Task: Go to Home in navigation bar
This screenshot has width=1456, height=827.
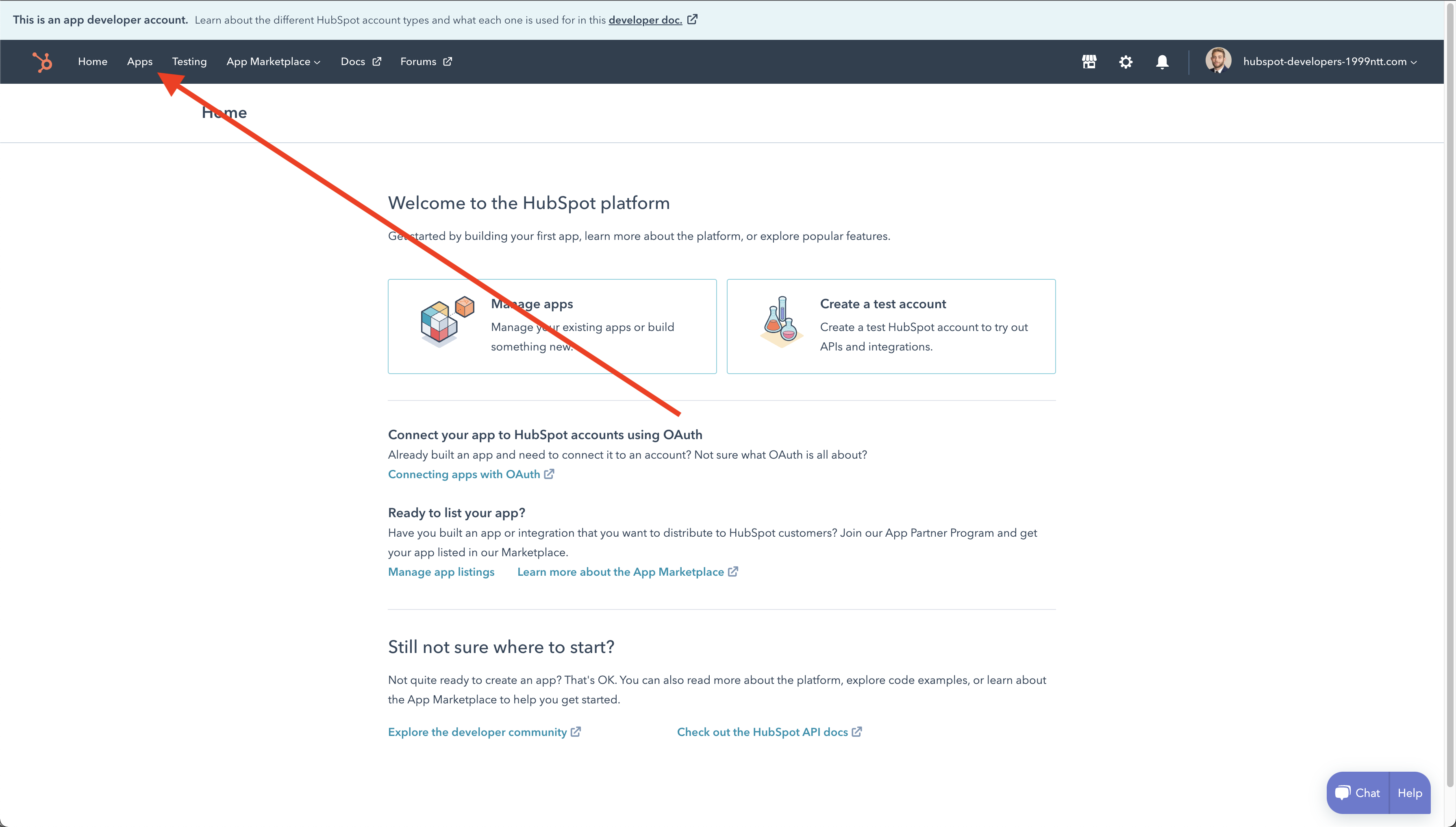Action: tap(93, 61)
